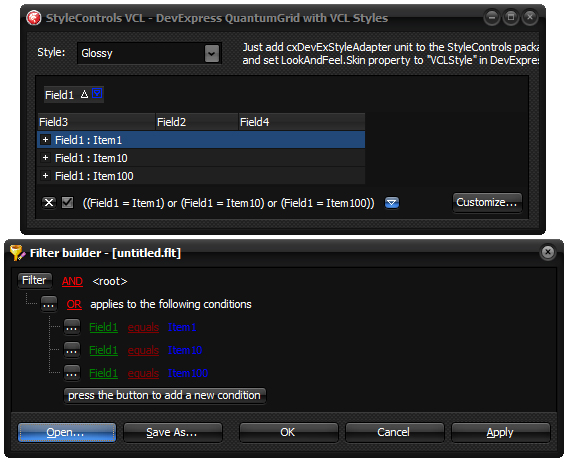Click the filter expression text in the filter bar
Image resolution: width=571 pixels, height=462 pixels.
[x=228, y=203]
